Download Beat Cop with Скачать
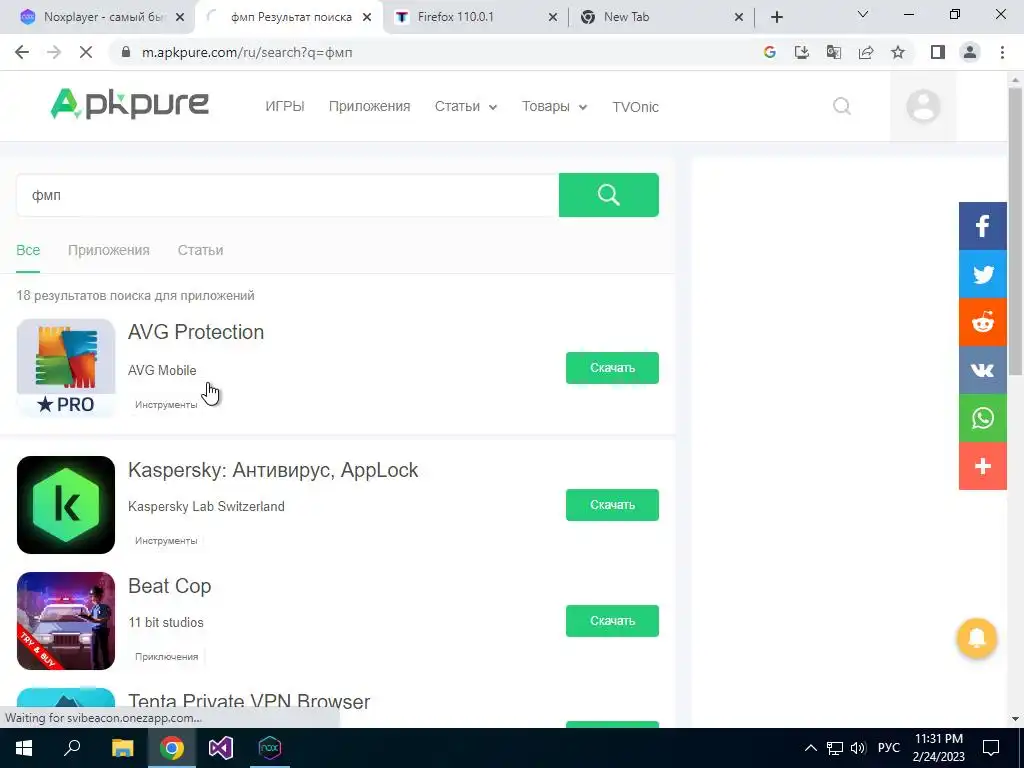This screenshot has height=768, width=1024. click(612, 621)
